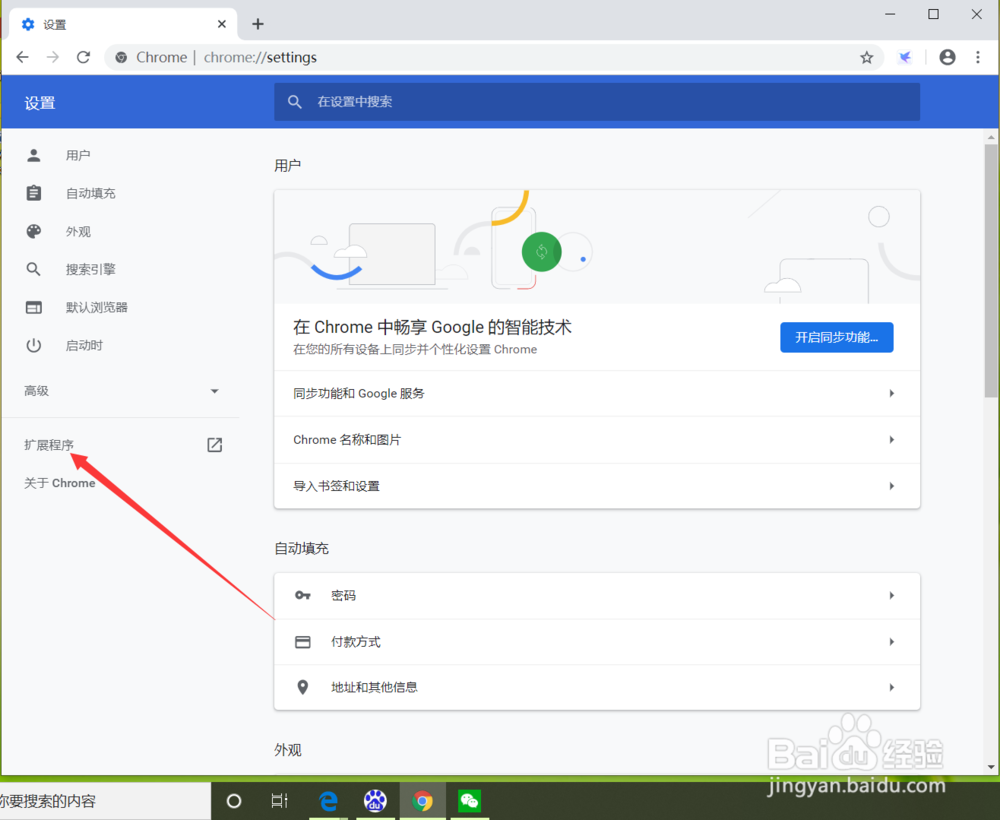Open WeChat from the taskbar
The image size is (1000, 820).
coord(469,801)
